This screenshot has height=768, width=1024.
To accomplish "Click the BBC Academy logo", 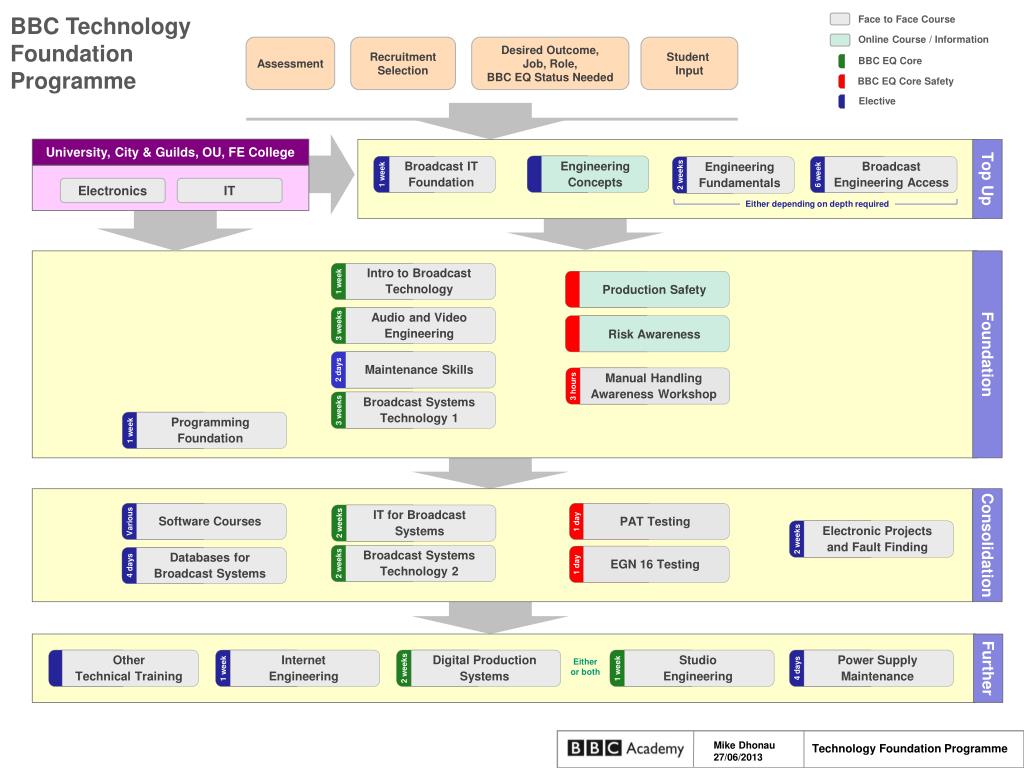I will [625, 748].
